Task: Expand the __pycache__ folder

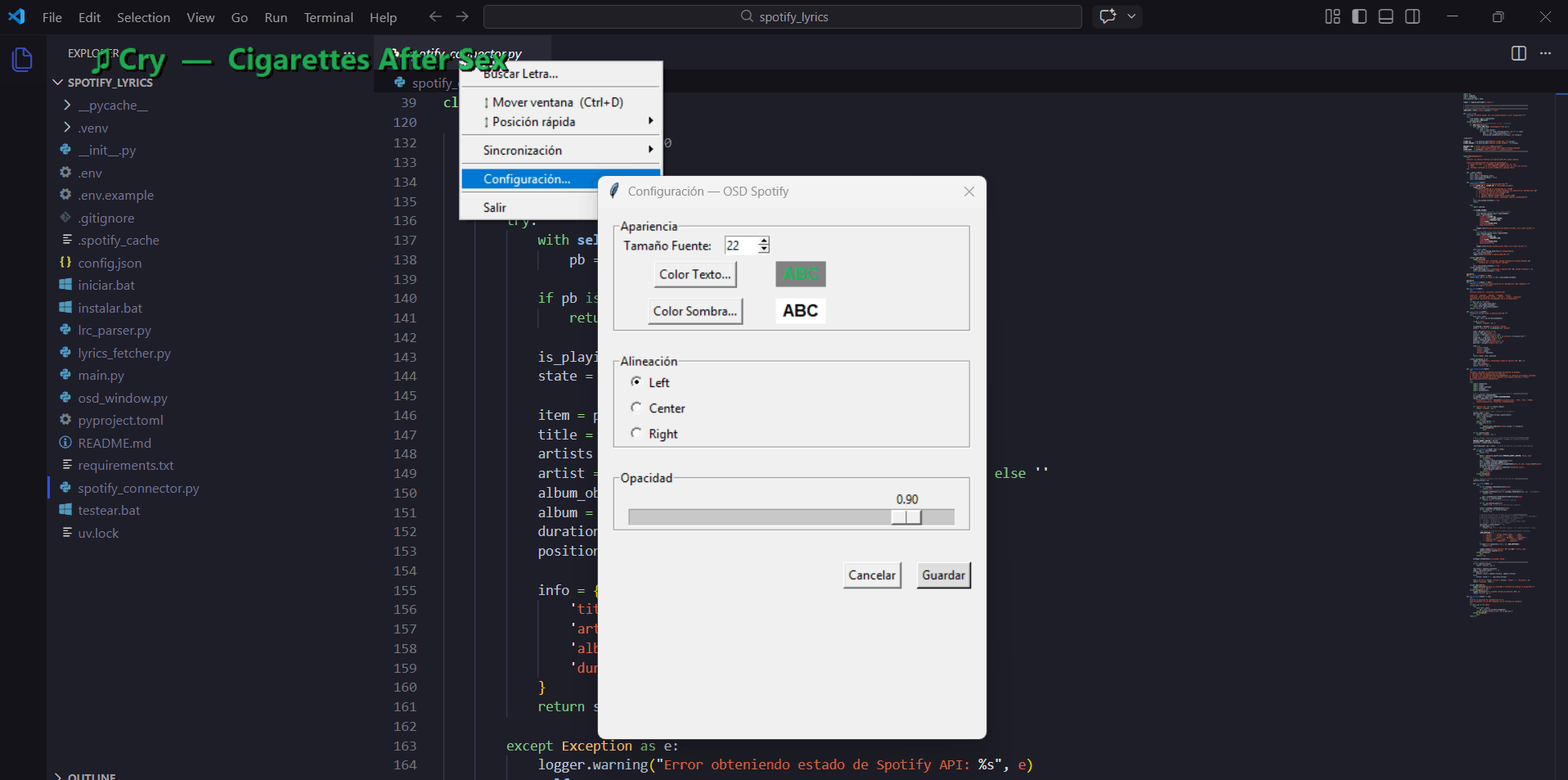Action: 113,106
